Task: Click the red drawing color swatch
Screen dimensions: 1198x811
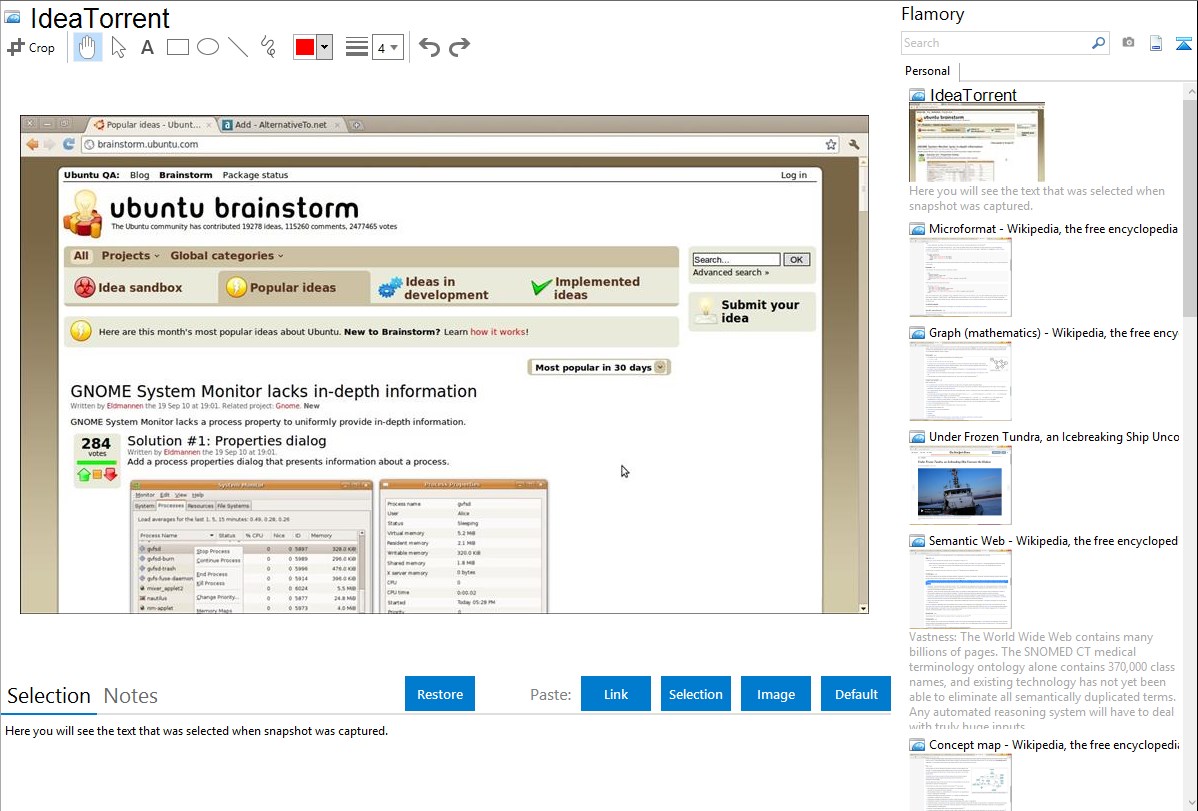Action: [305, 47]
